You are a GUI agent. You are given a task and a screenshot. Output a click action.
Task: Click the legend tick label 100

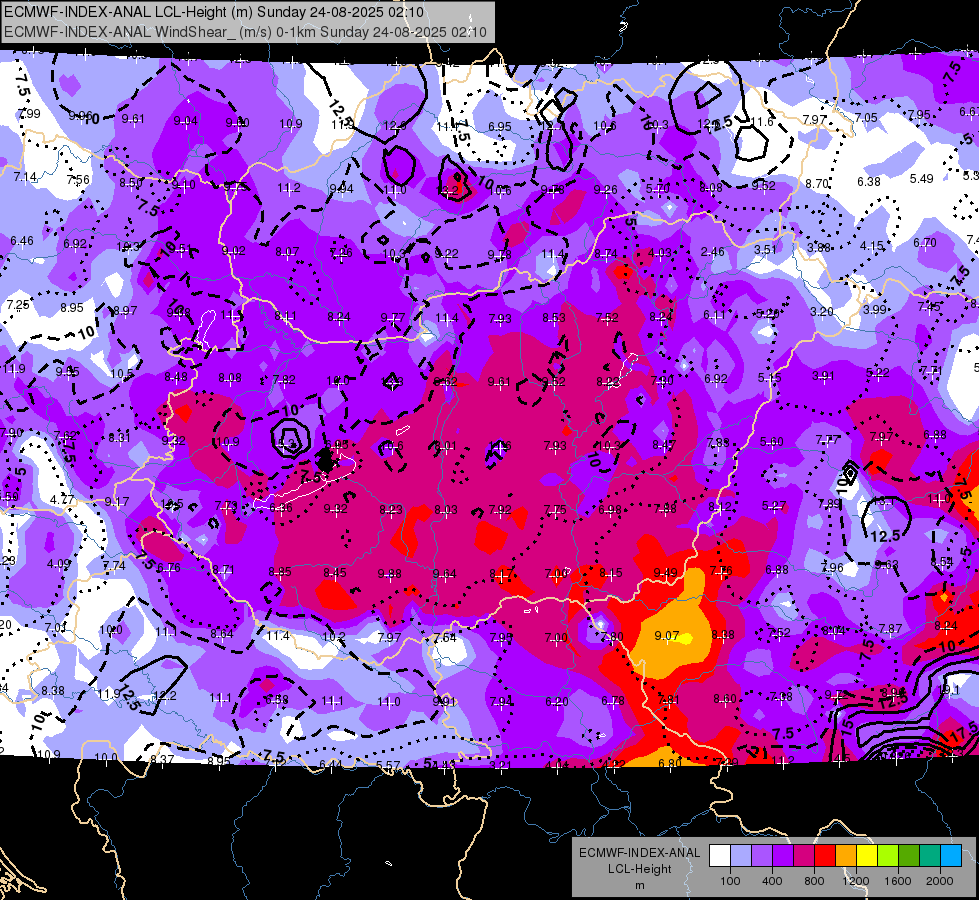point(730,881)
